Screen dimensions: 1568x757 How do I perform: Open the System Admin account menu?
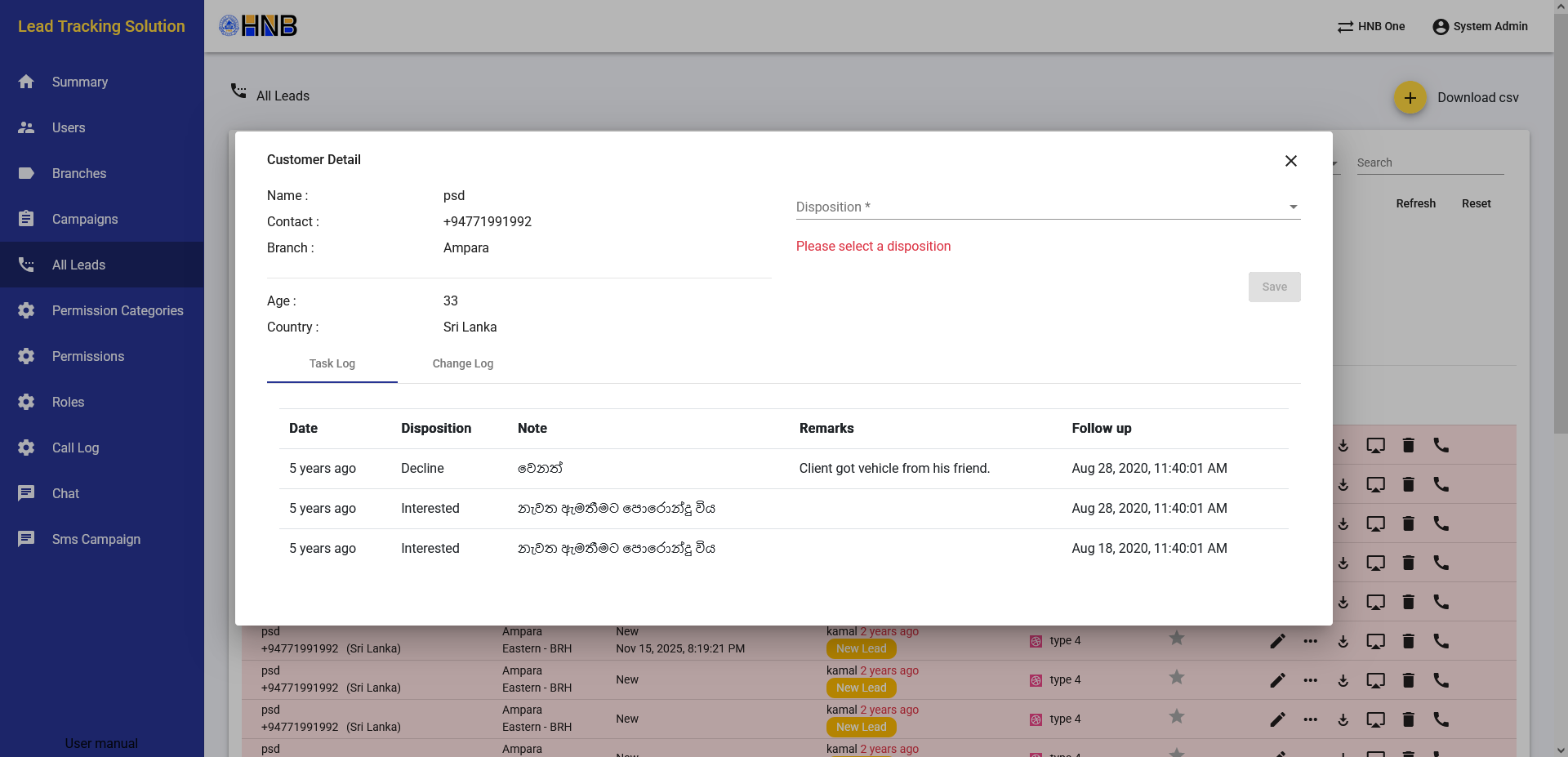click(1480, 26)
